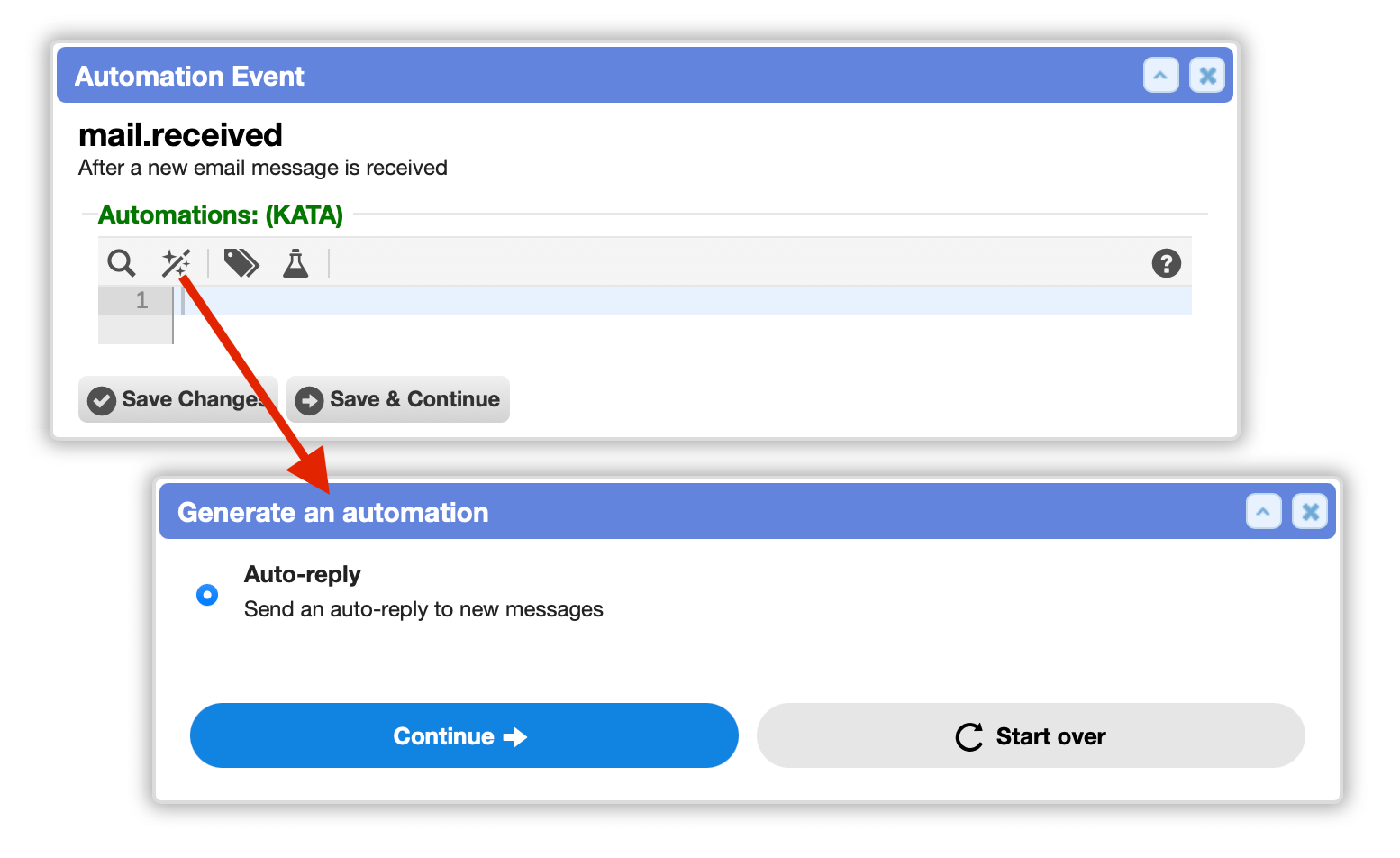This screenshot has width=1400, height=858.
Task: Collapse the Generate an automation panel
Action: [1263, 512]
